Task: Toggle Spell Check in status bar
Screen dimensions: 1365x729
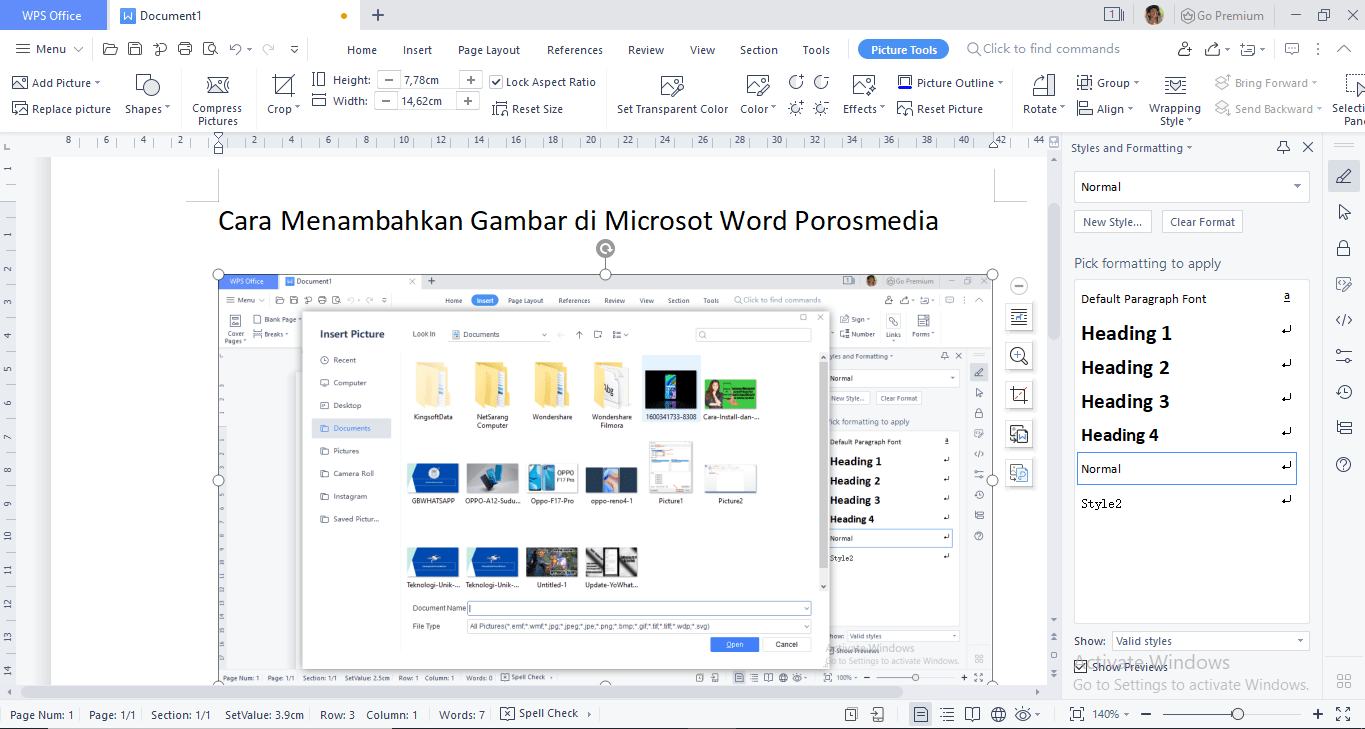Action: click(539, 714)
